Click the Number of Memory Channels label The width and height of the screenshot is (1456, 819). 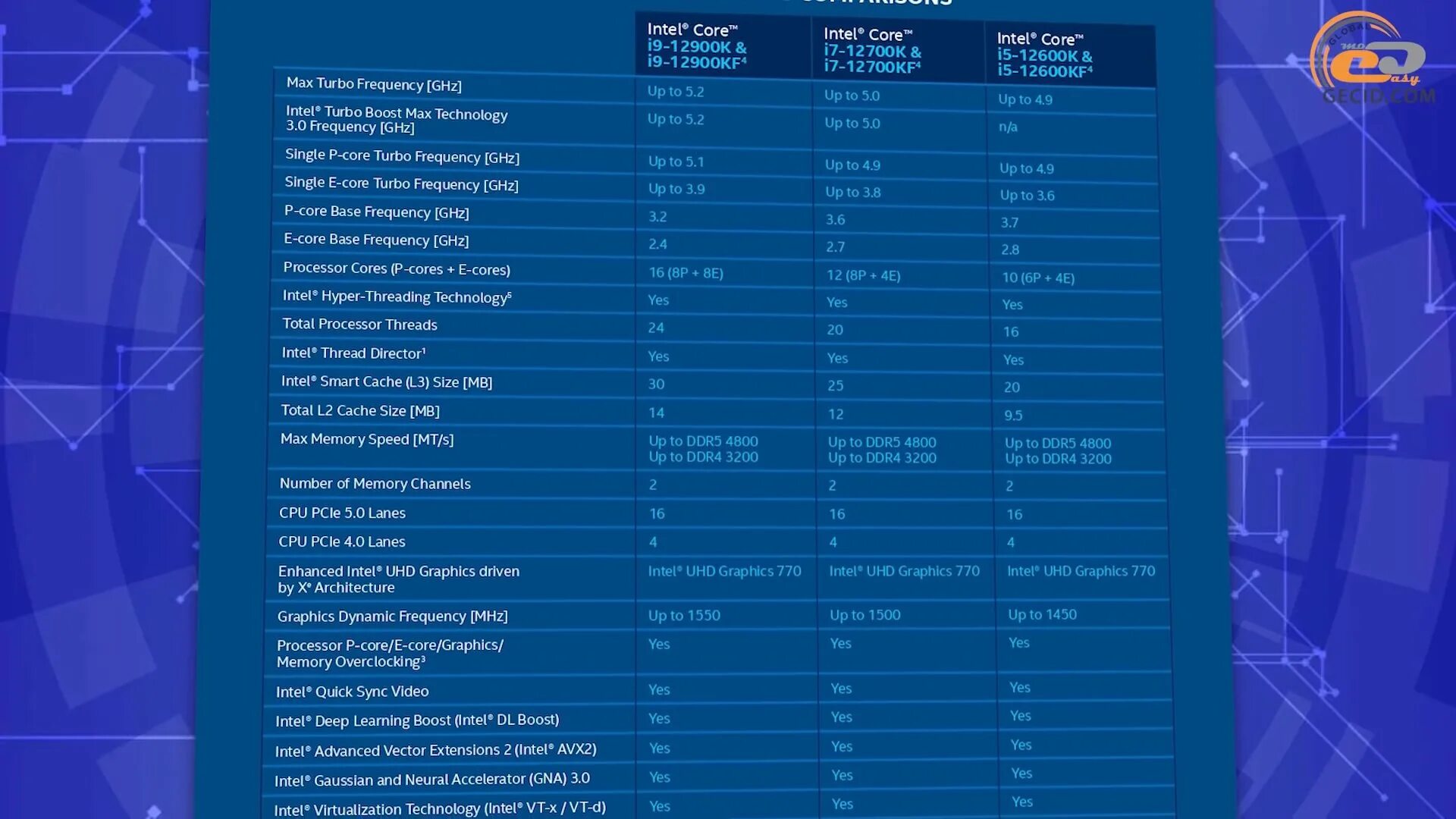(x=375, y=484)
